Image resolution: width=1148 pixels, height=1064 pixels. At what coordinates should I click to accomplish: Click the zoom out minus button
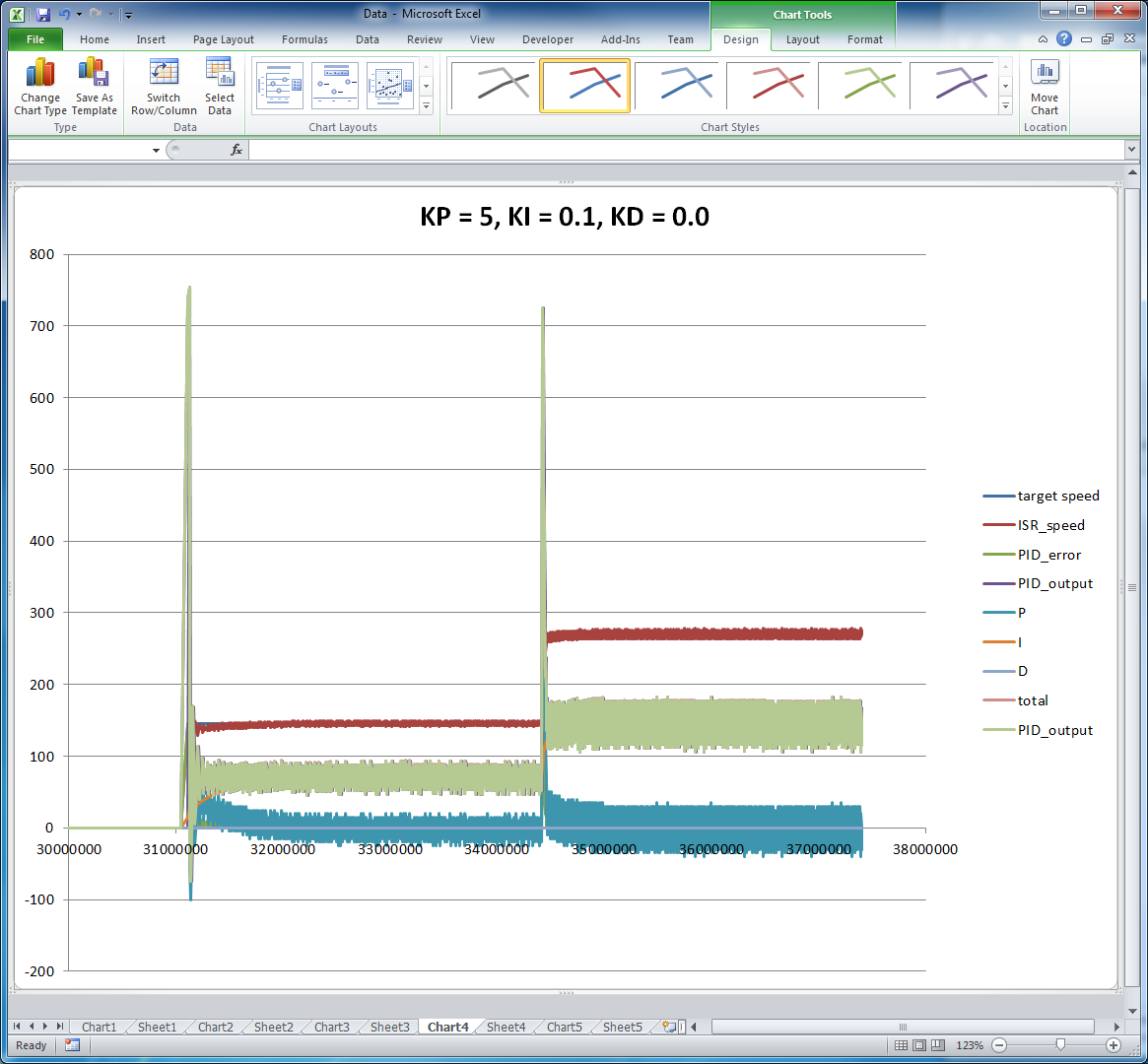1000,1045
